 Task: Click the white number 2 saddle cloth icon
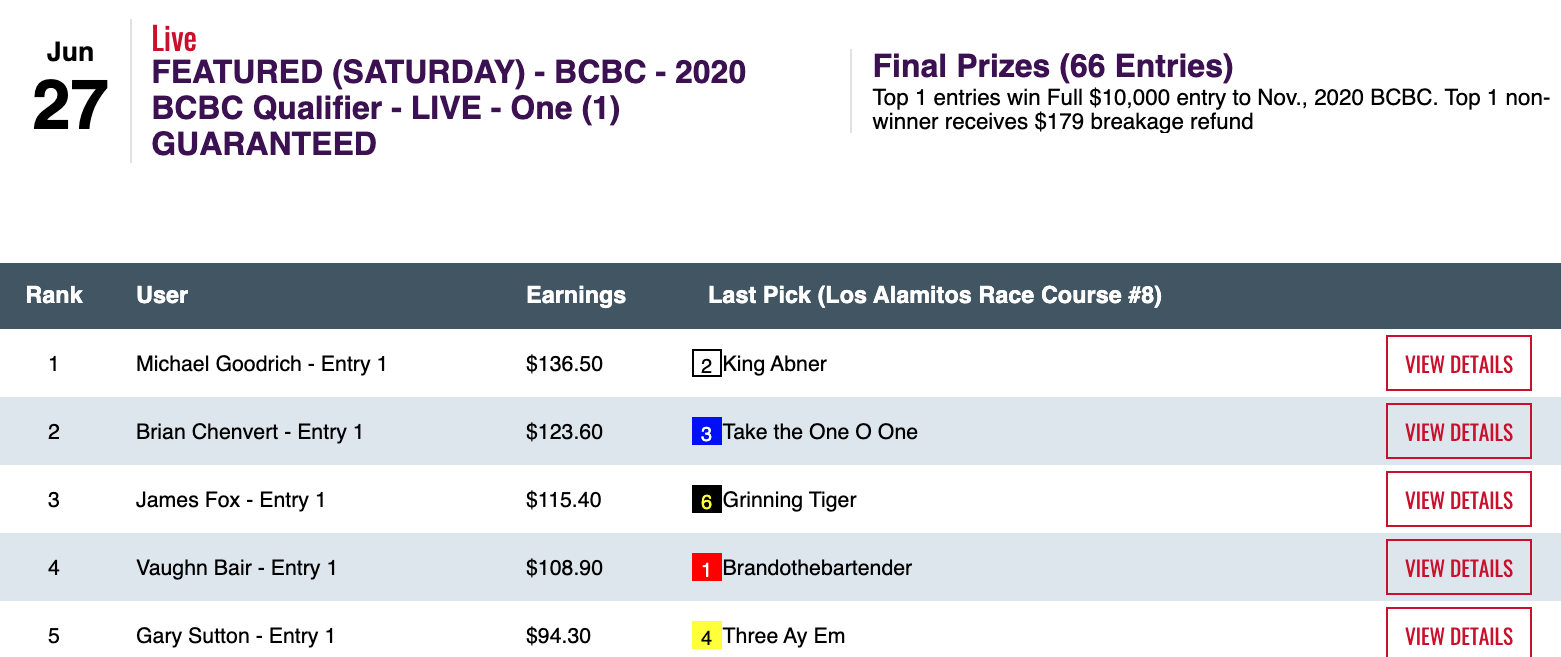[x=706, y=364]
